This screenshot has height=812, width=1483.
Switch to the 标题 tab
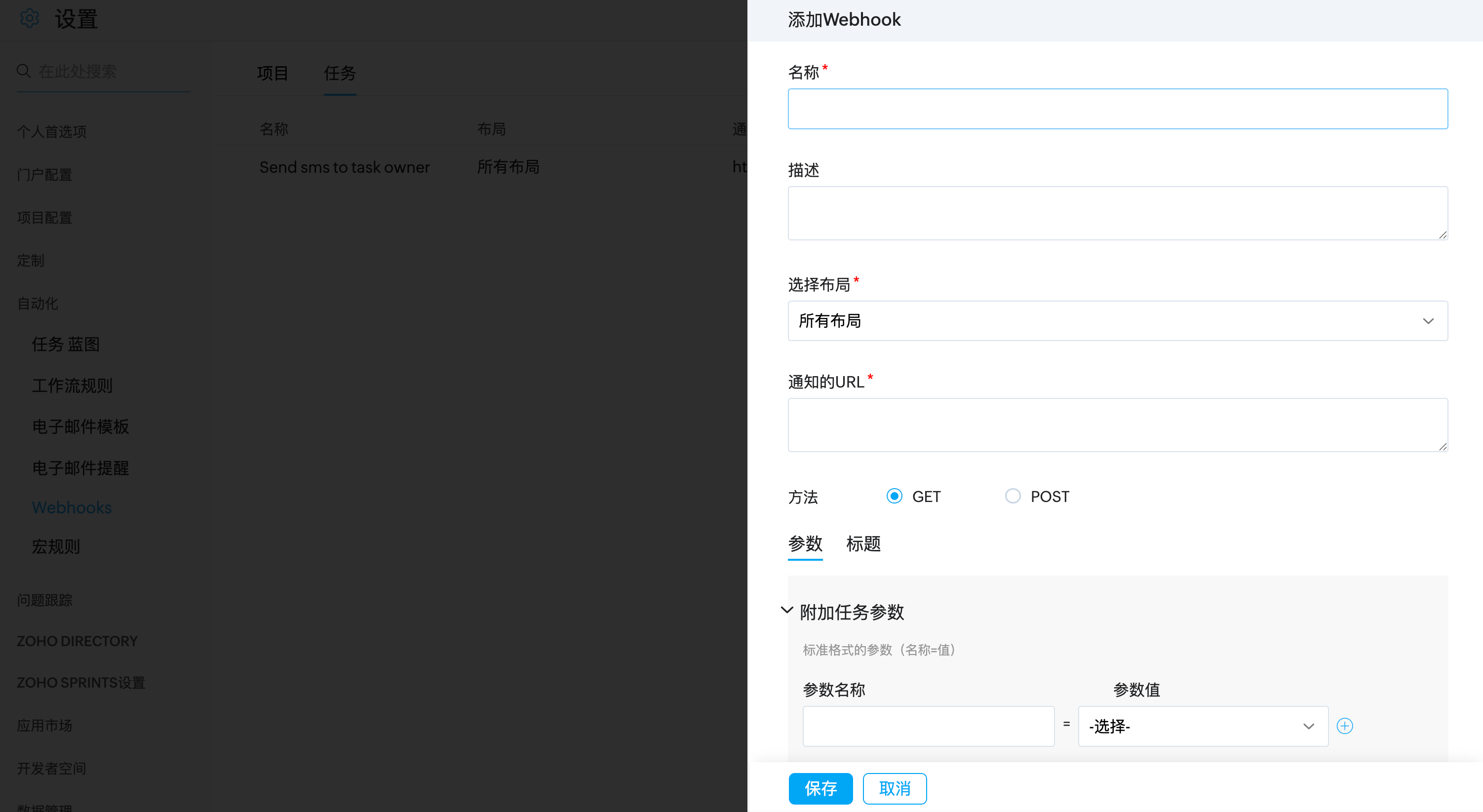(863, 544)
